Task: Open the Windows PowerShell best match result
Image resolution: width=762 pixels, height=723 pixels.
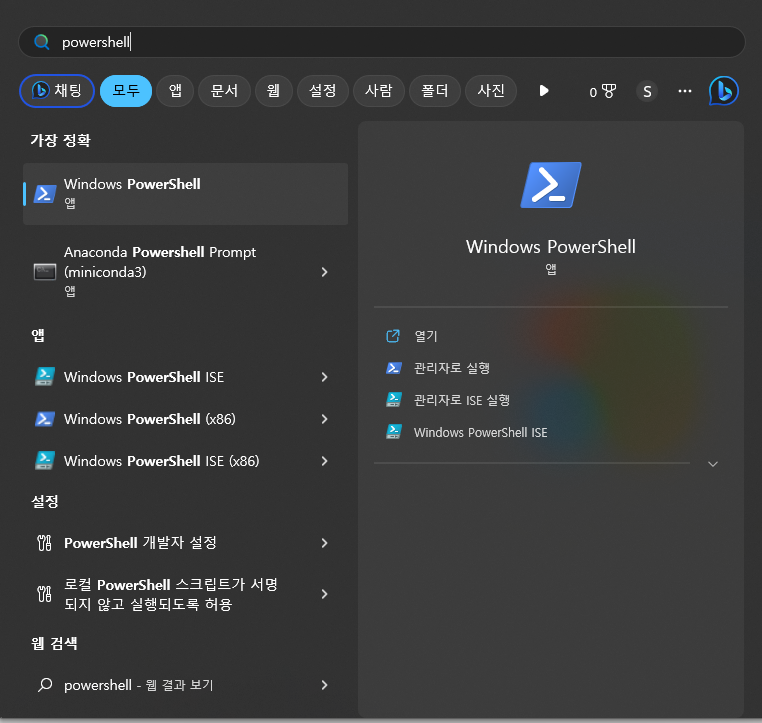Action: (x=185, y=193)
